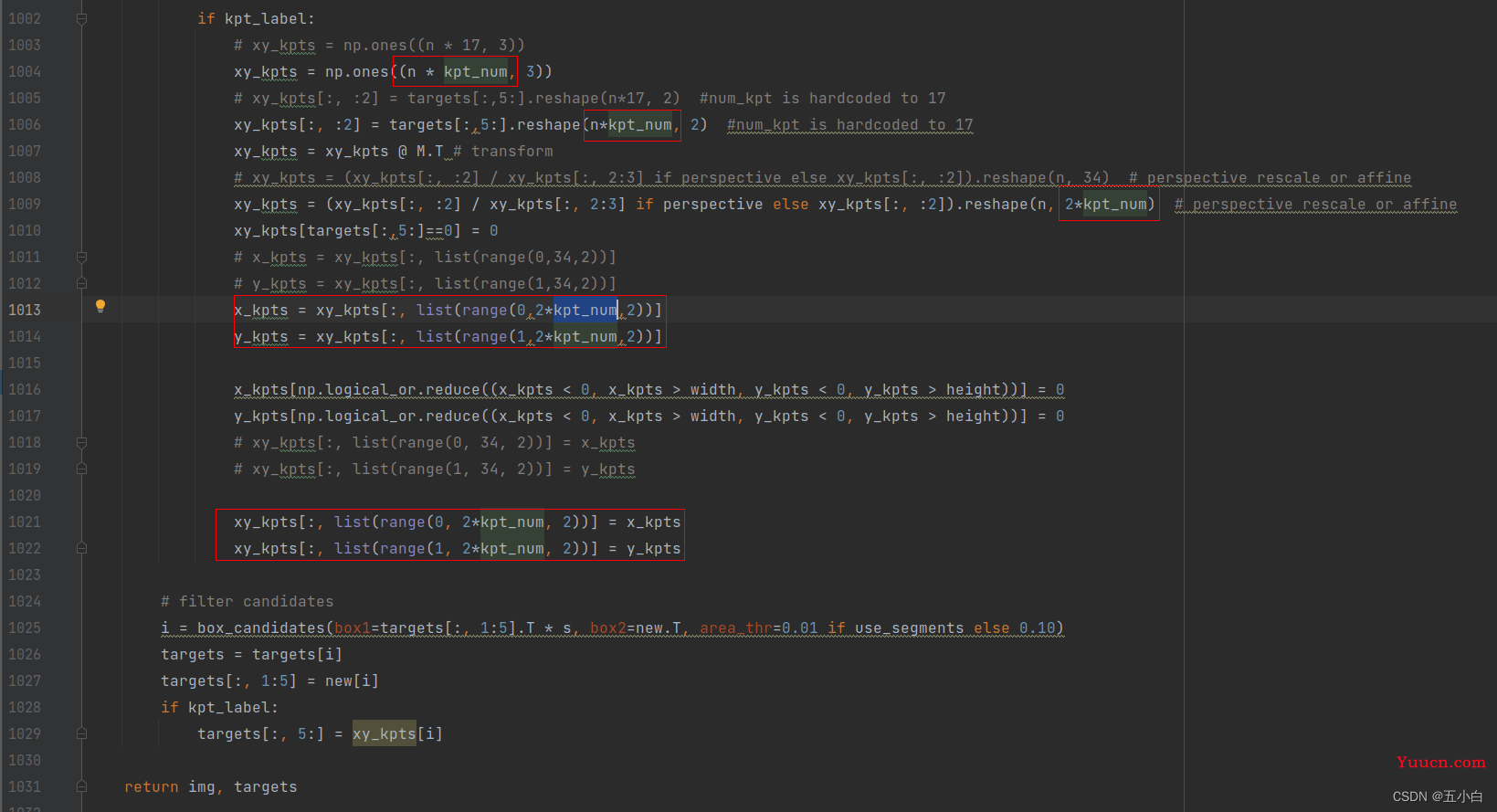Viewport: 1497px width, 812px height.
Task: Collapse the fold marker at line 1002
Action: coord(81,18)
